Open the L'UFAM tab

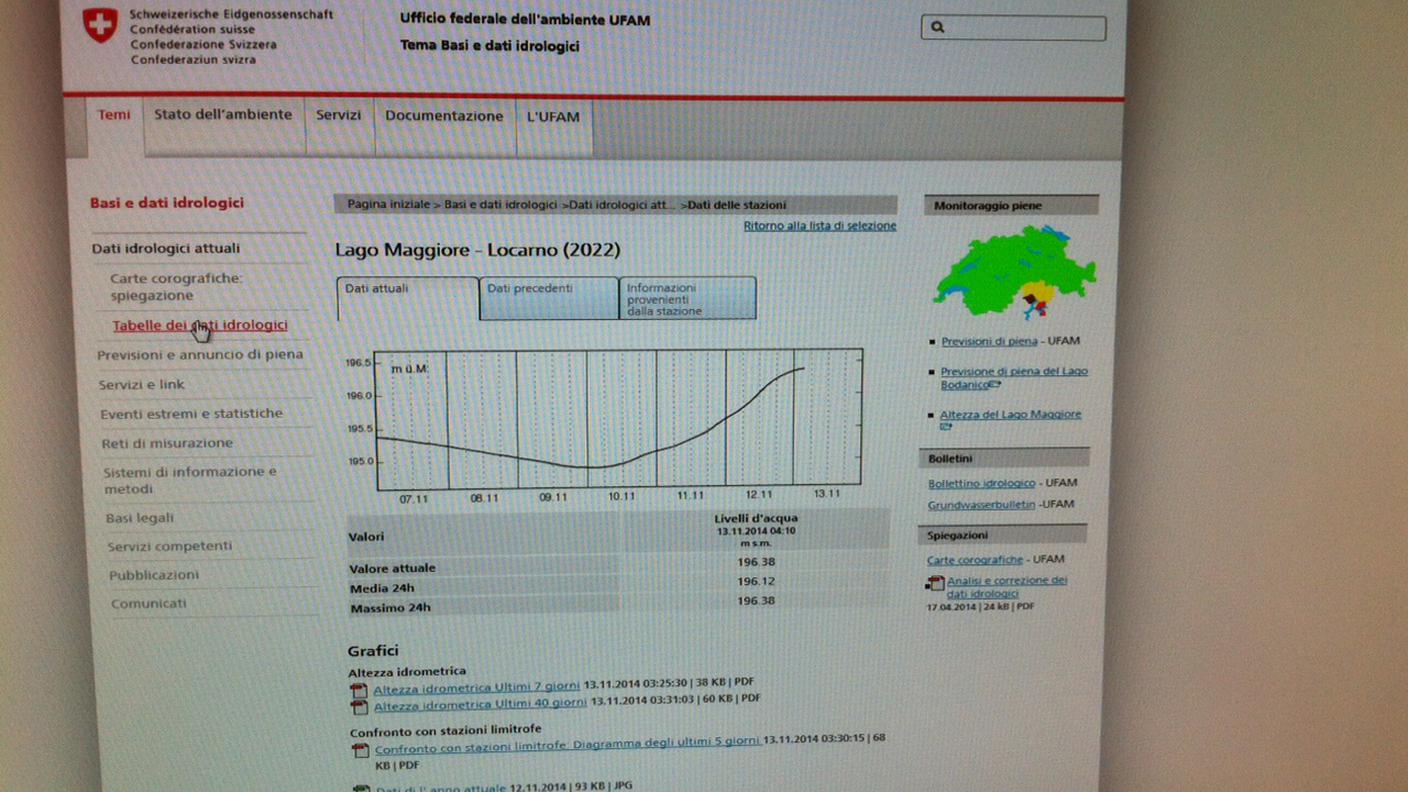553,117
